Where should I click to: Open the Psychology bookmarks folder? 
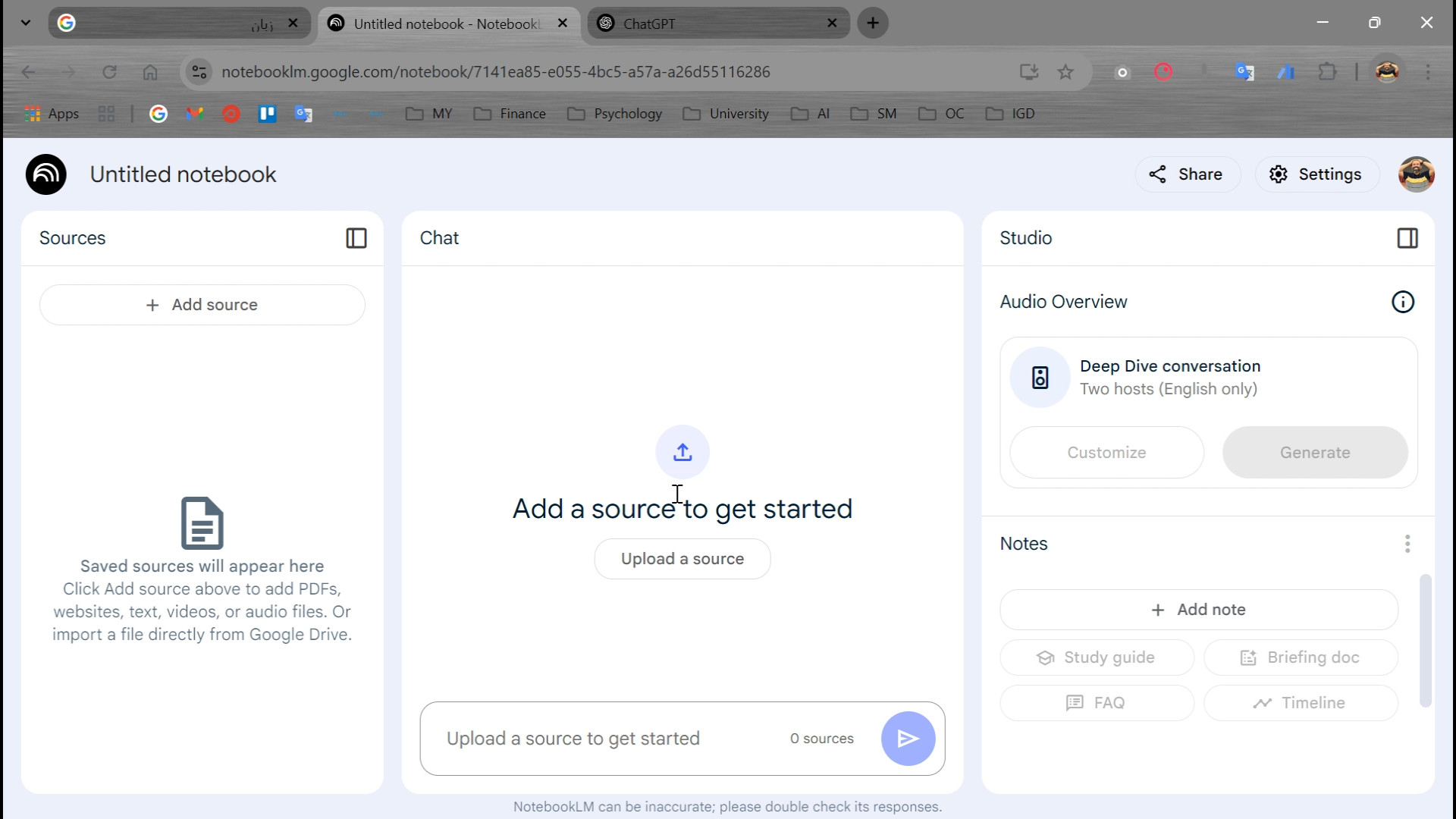615,114
